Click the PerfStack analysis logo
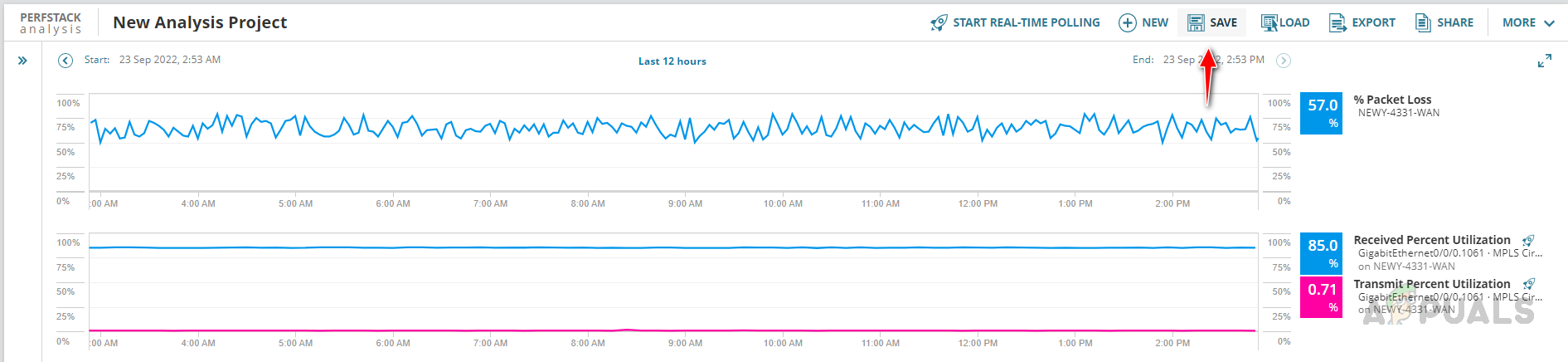 (x=51, y=23)
